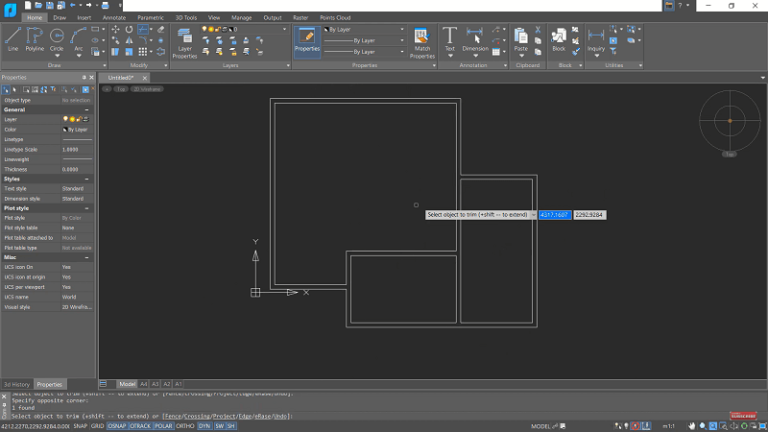Switch to the 3d History tab
The image size is (768, 432).
(17, 384)
